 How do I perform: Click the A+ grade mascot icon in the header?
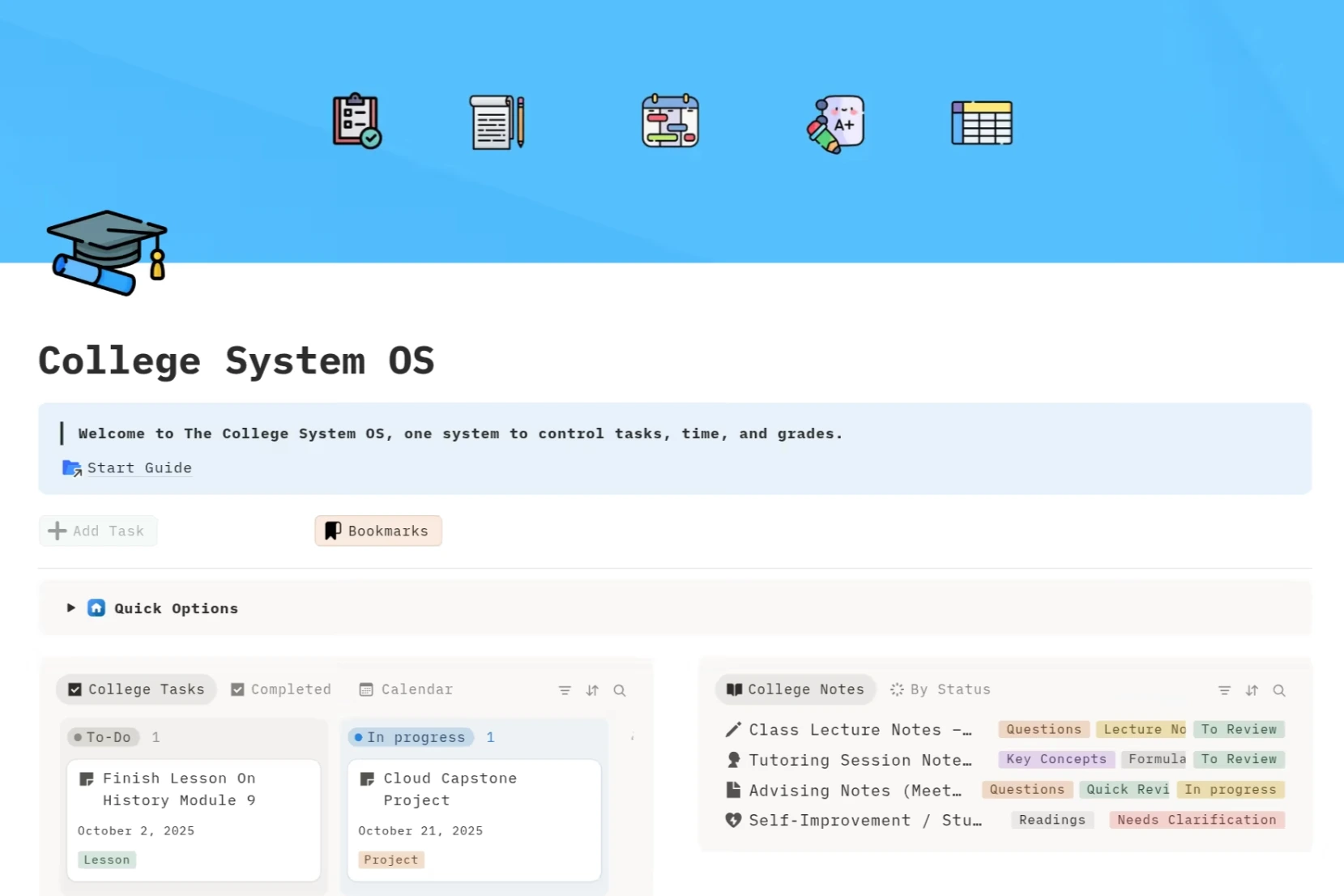point(834,123)
